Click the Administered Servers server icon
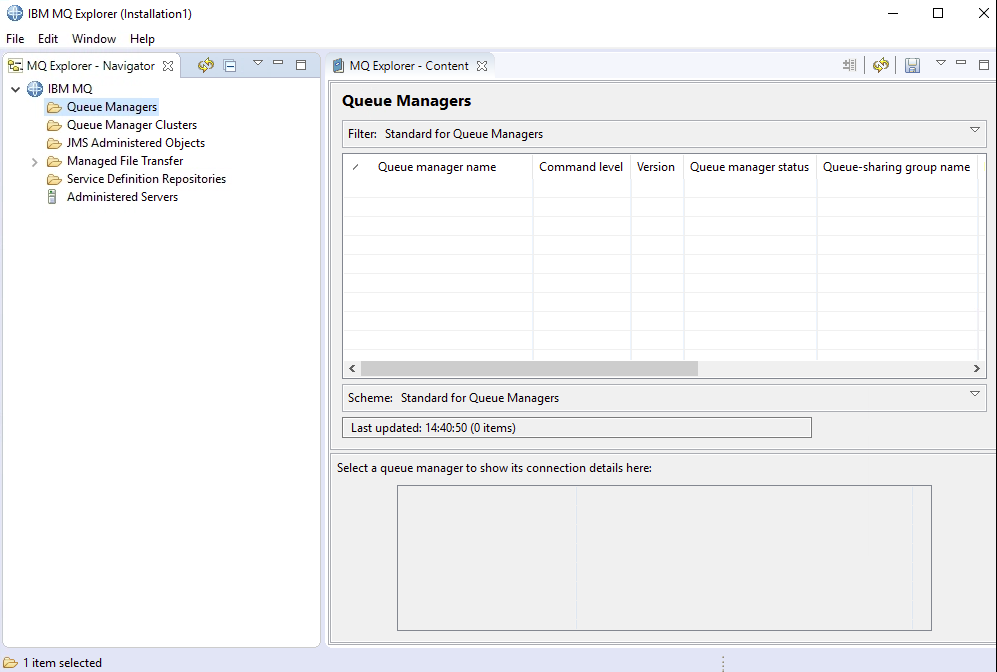Viewport: 997px width, 672px height. click(52, 197)
